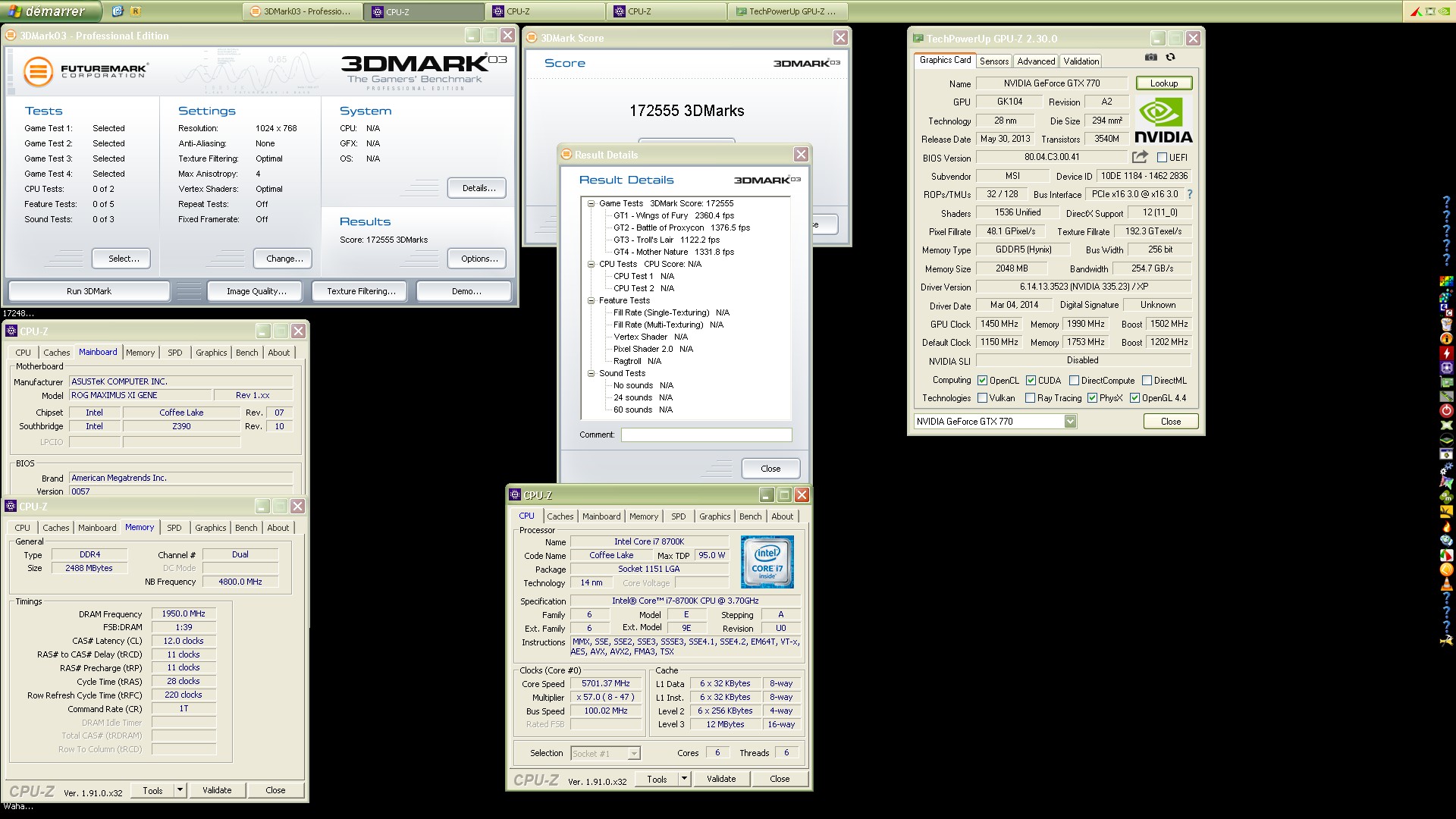
Task: Click the tools icon at the sidebar bottom
Action: (x=1446, y=641)
